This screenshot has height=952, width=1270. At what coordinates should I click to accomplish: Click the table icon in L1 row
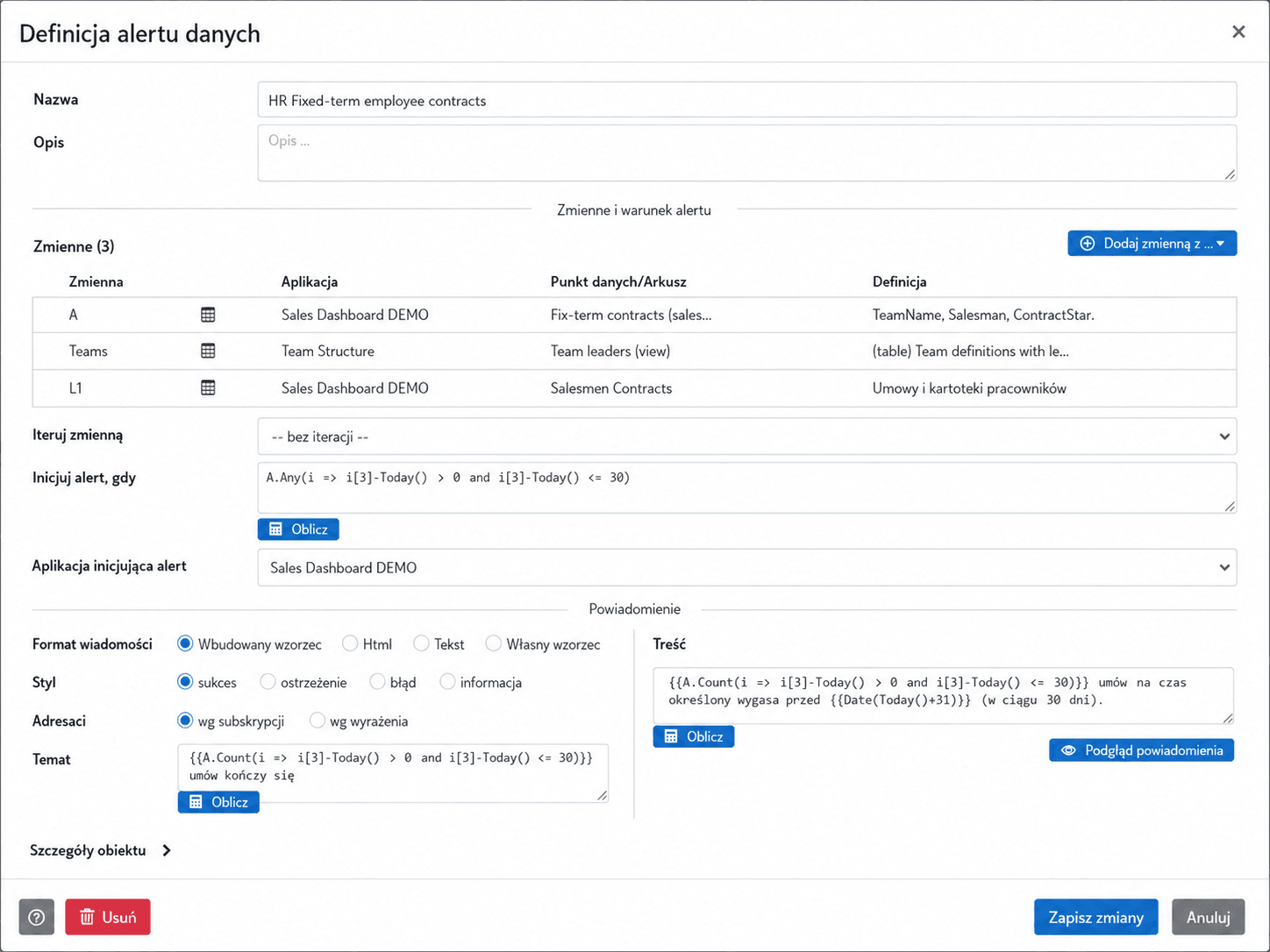pyautogui.click(x=208, y=387)
